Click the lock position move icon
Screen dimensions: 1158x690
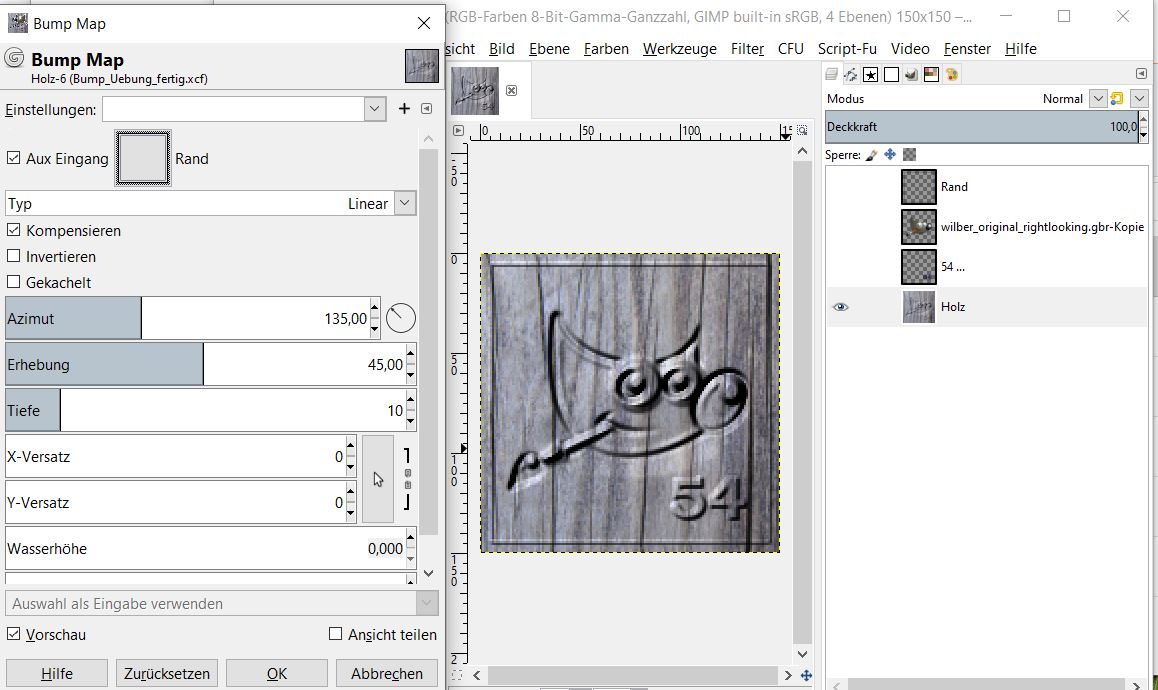889,155
